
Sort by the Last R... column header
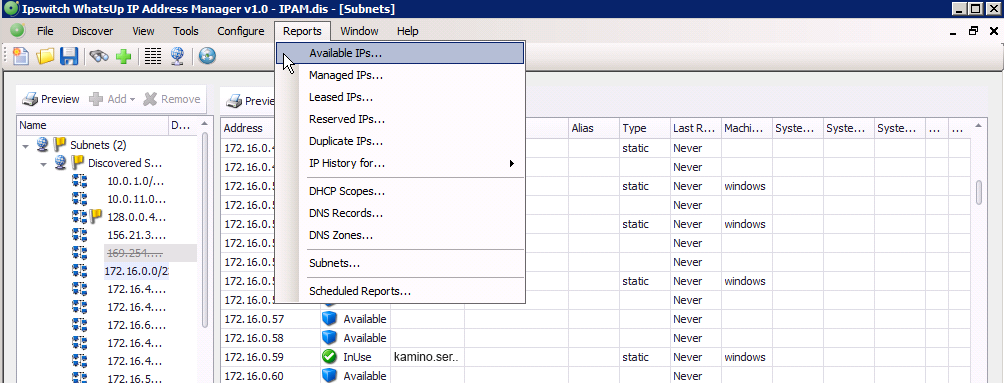696,128
